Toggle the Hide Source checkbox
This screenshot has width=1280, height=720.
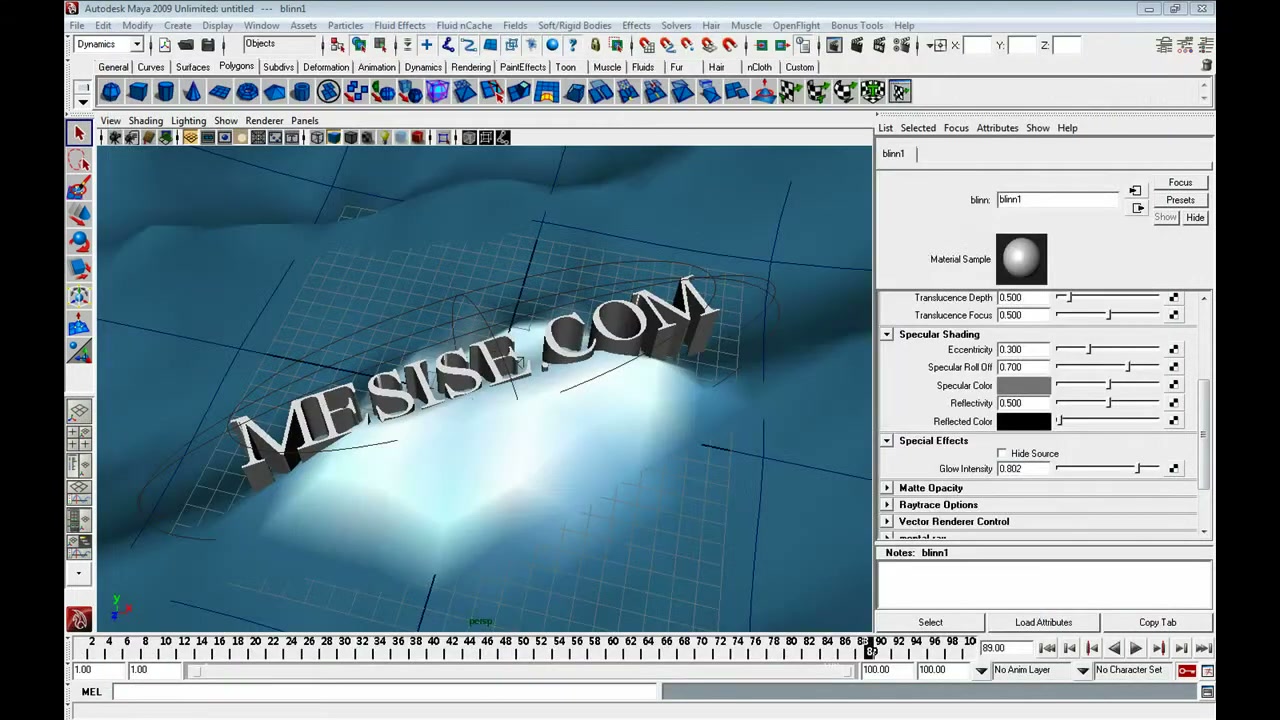pos(1002,454)
